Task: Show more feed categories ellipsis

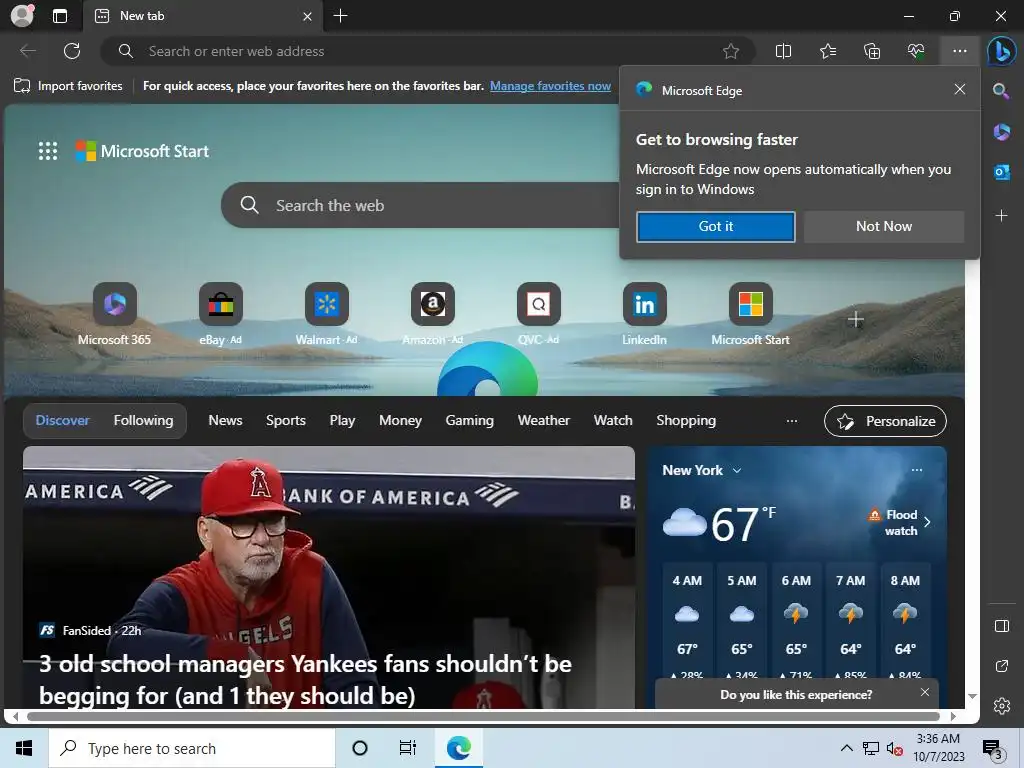Action: pyautogui.click(x=792, y=421)
